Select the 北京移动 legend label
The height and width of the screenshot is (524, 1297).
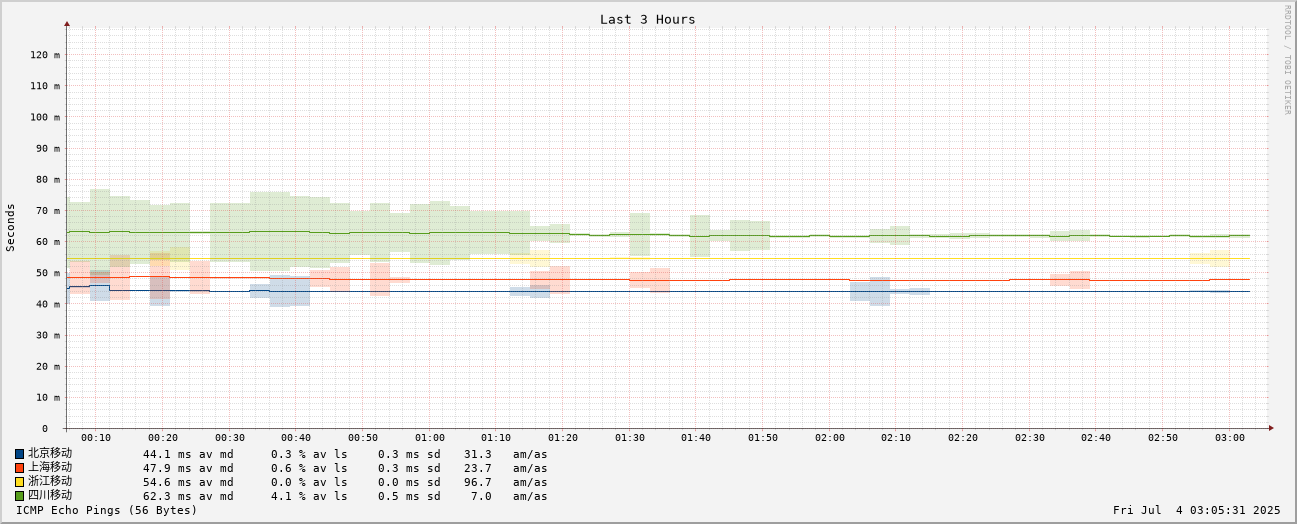pyautogui.click(x=50, y=453)
